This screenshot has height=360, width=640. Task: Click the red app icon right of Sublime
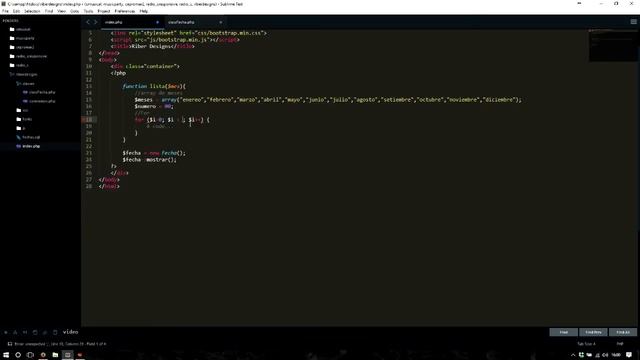[x=80, y=355]
